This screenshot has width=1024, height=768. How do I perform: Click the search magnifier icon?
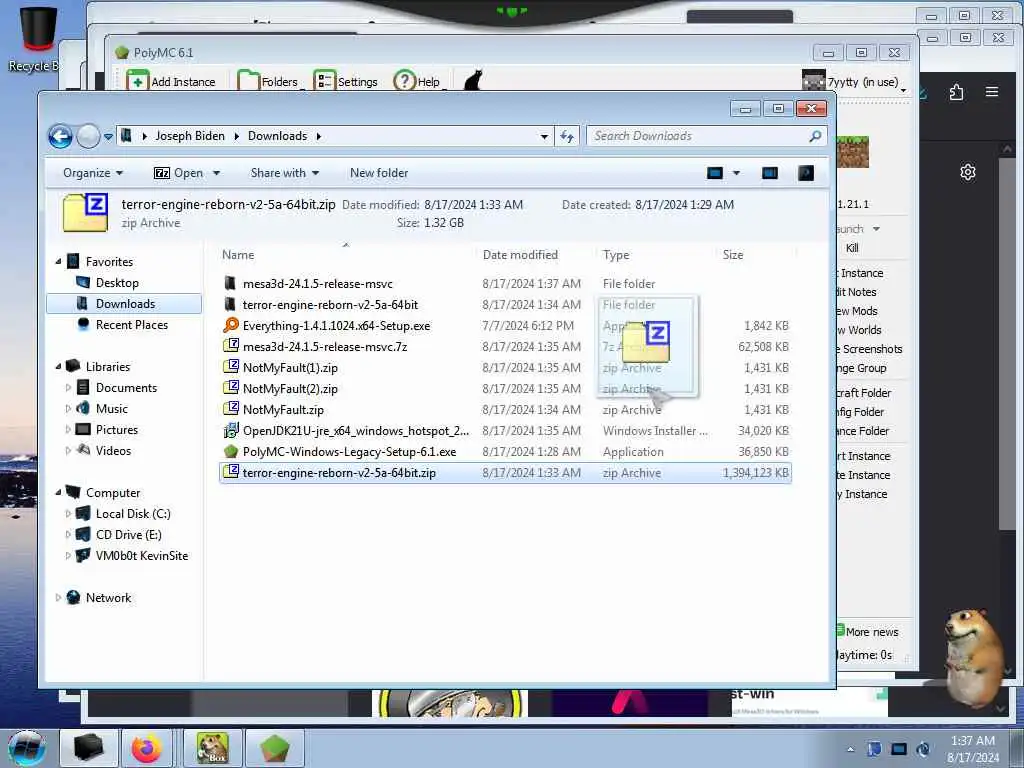(815, 136)
